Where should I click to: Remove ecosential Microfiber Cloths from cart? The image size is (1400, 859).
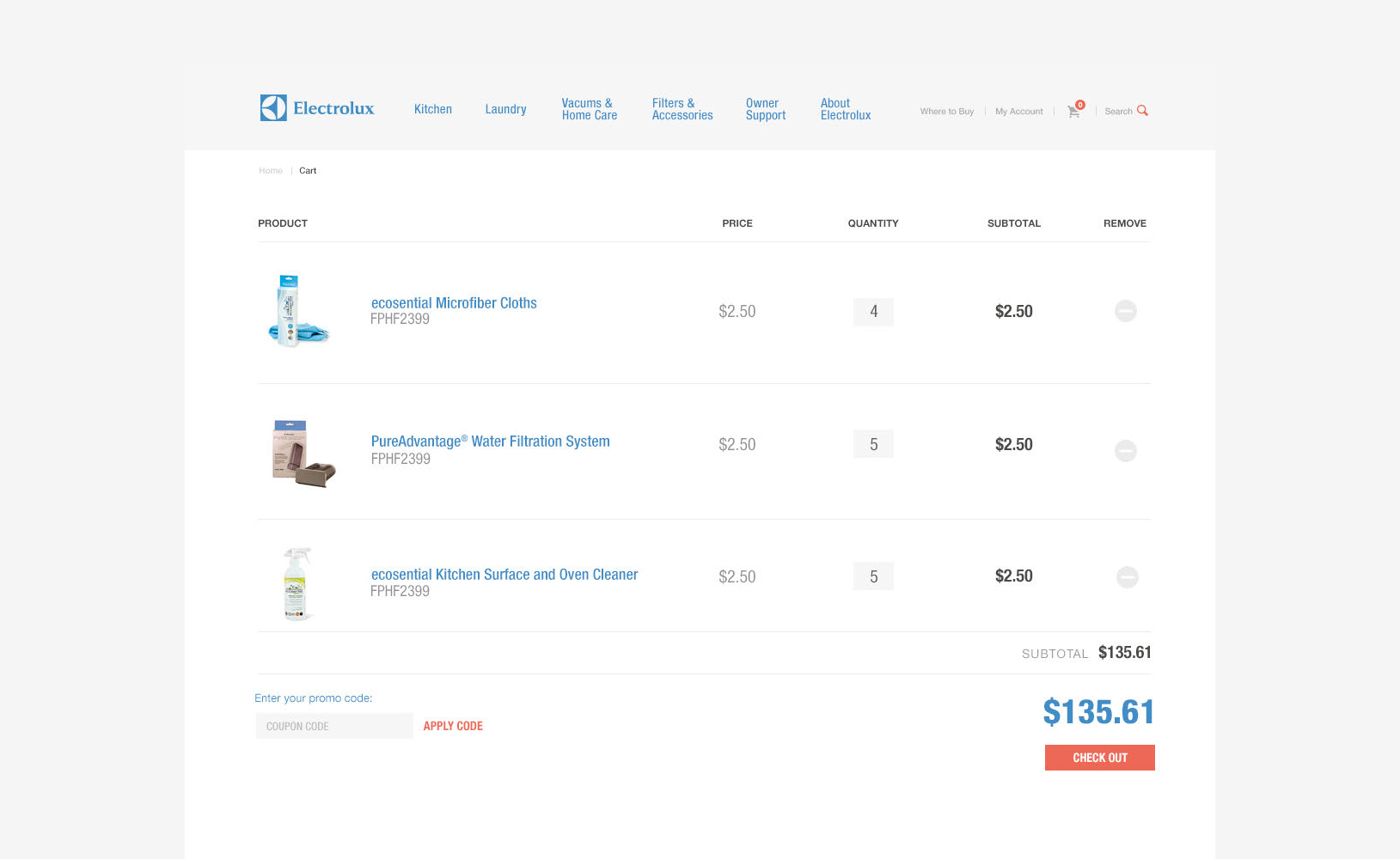[x=1125, y=311]
